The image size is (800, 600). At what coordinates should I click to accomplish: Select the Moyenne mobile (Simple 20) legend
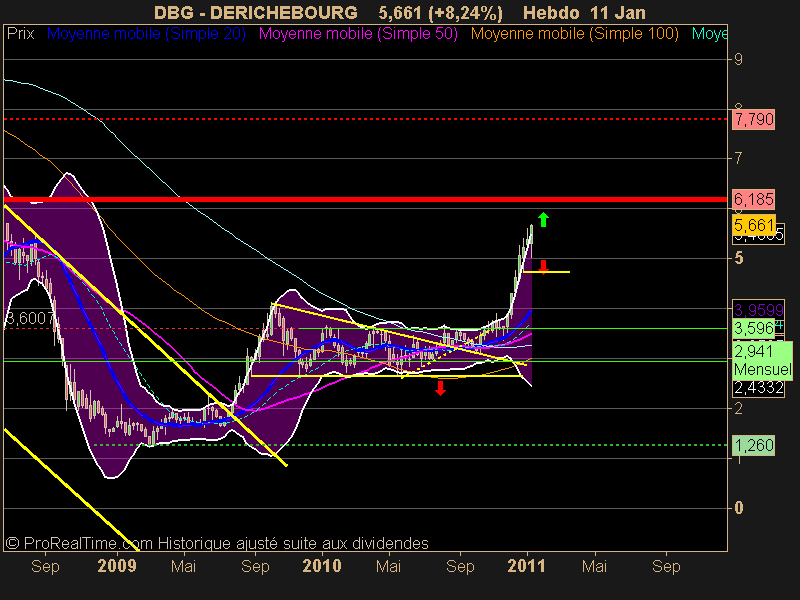146,34
